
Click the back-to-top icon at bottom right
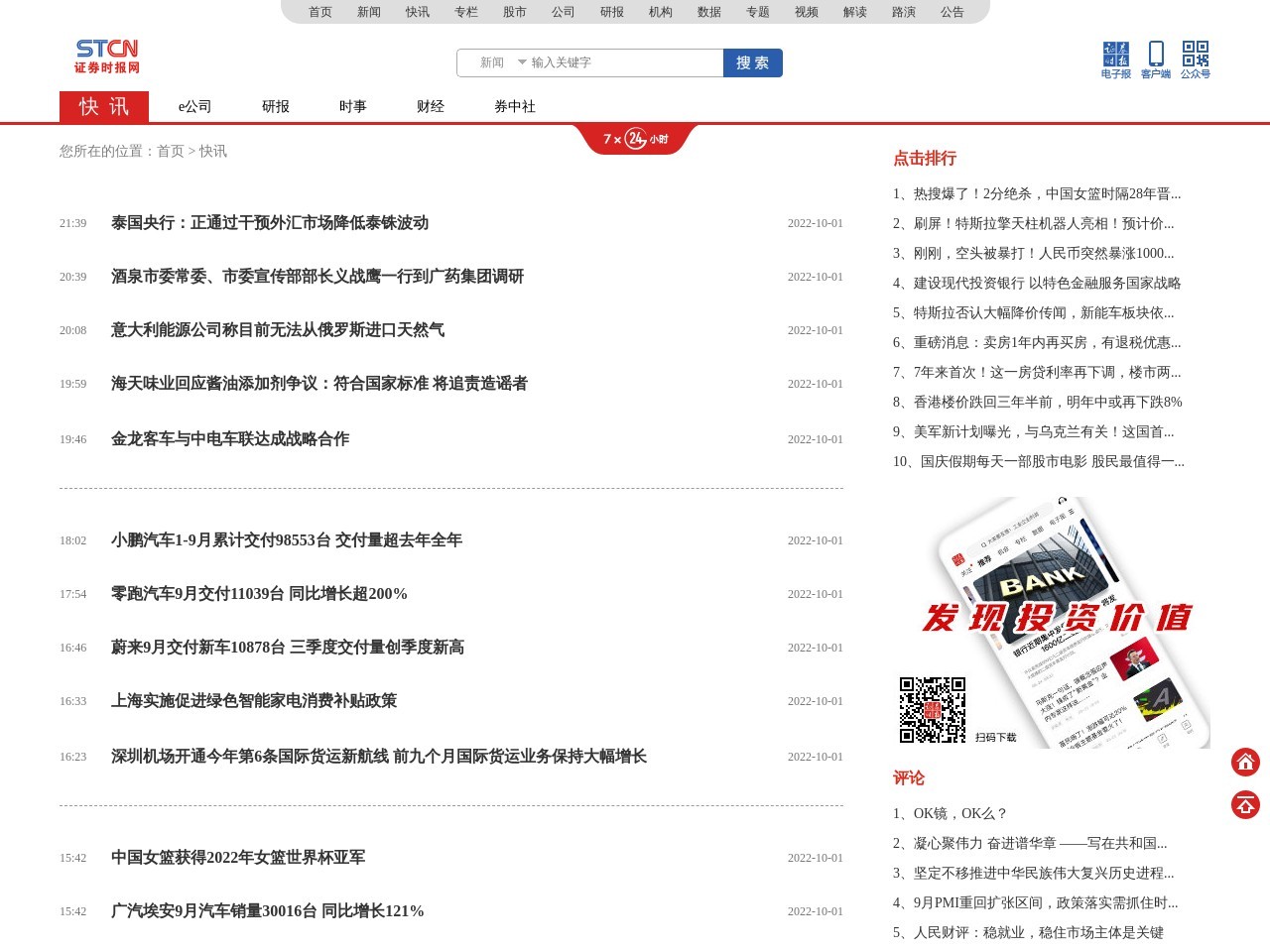1245,805
